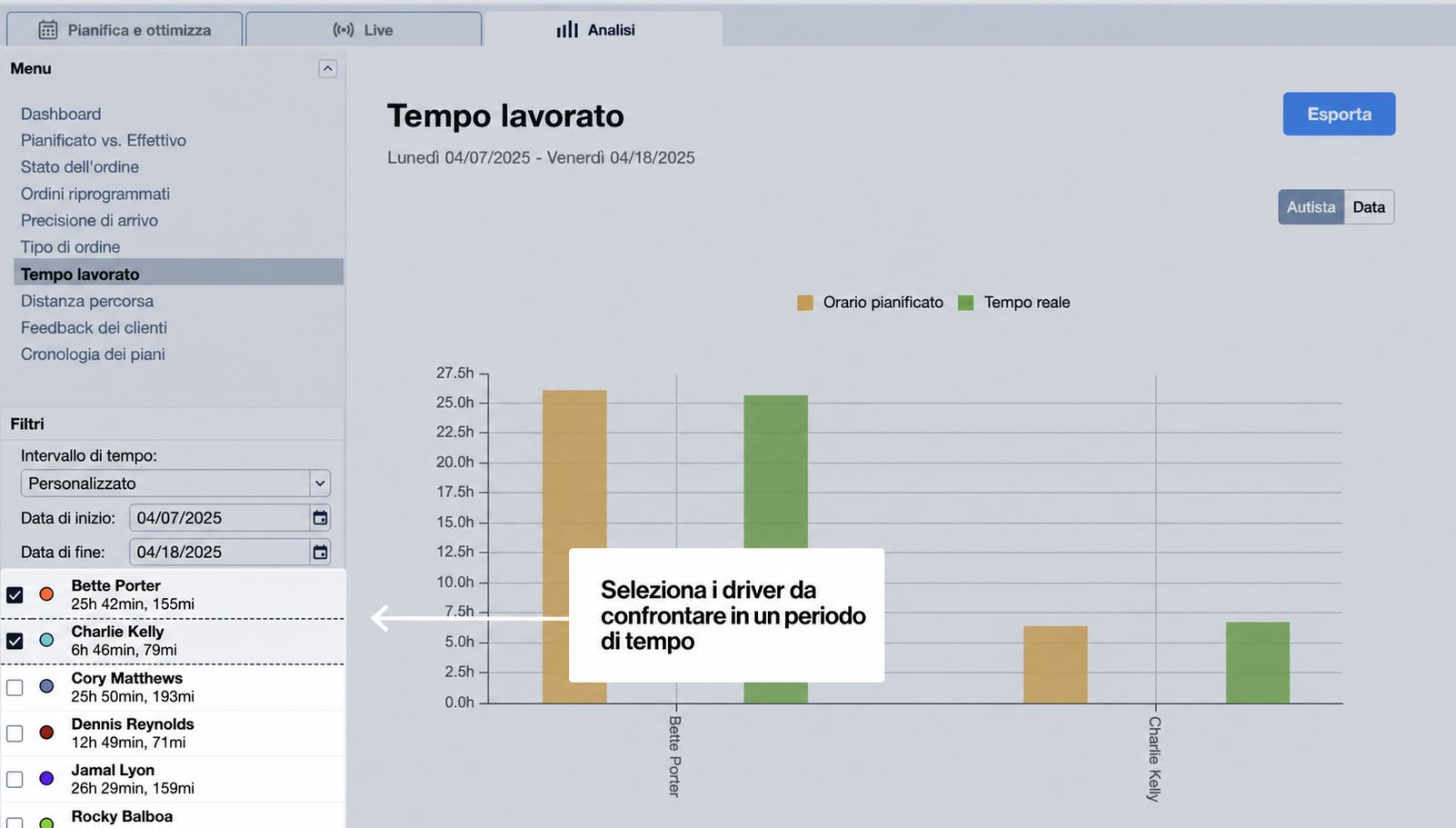Click Jamal Lyon's purple driver dot
This screenshot has width=1456, height=828.
46,779
